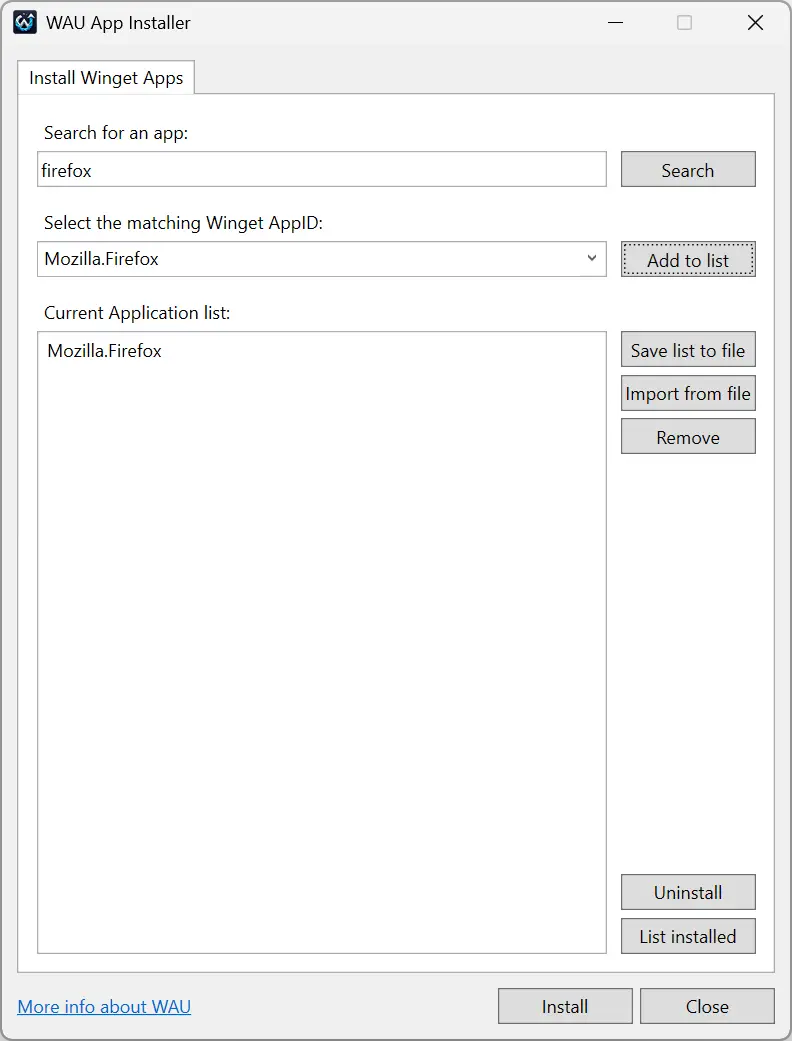Open the Winget AppID combo box

322,259
